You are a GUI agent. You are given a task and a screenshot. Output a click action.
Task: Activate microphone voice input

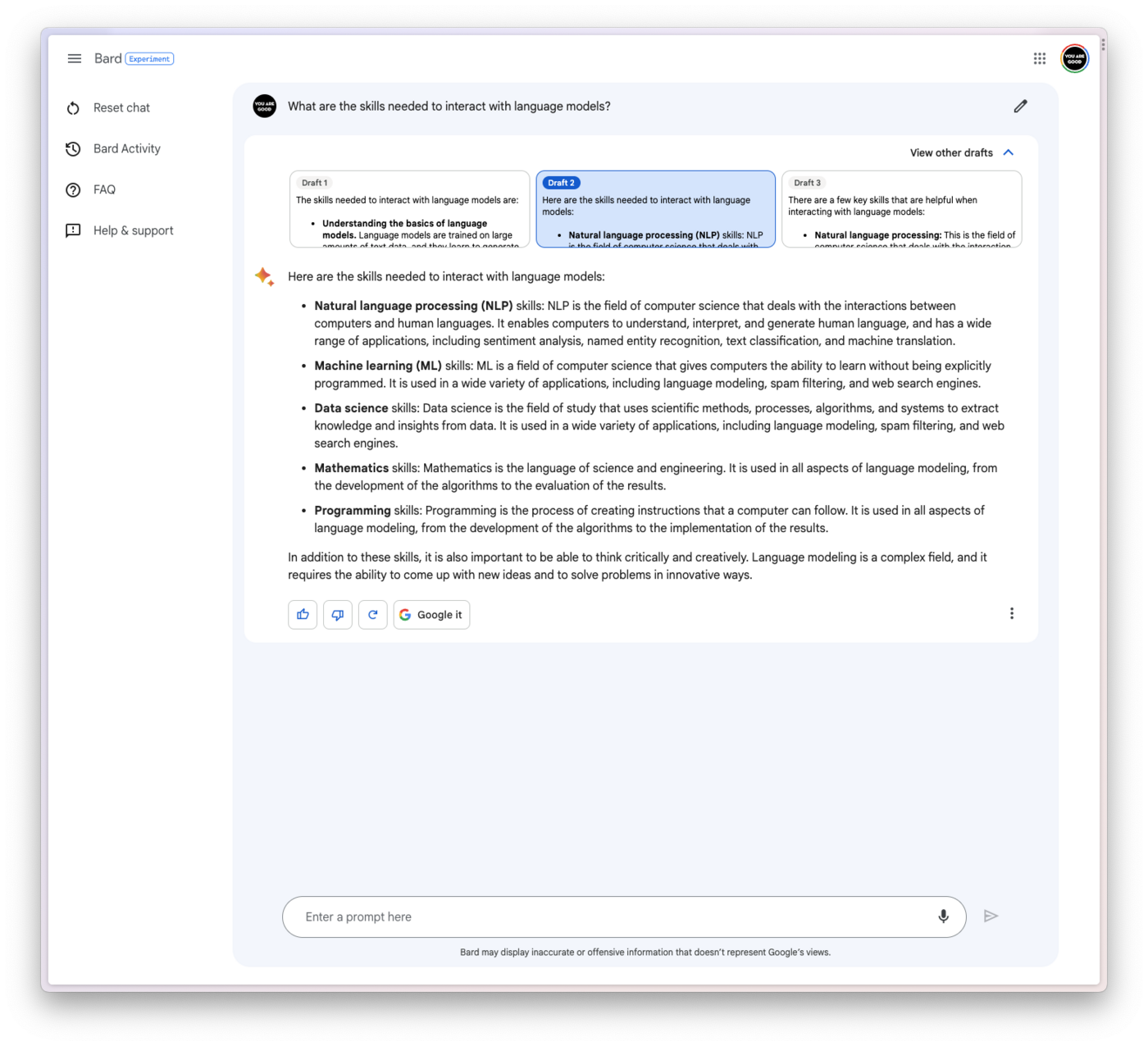coord(943,916)
